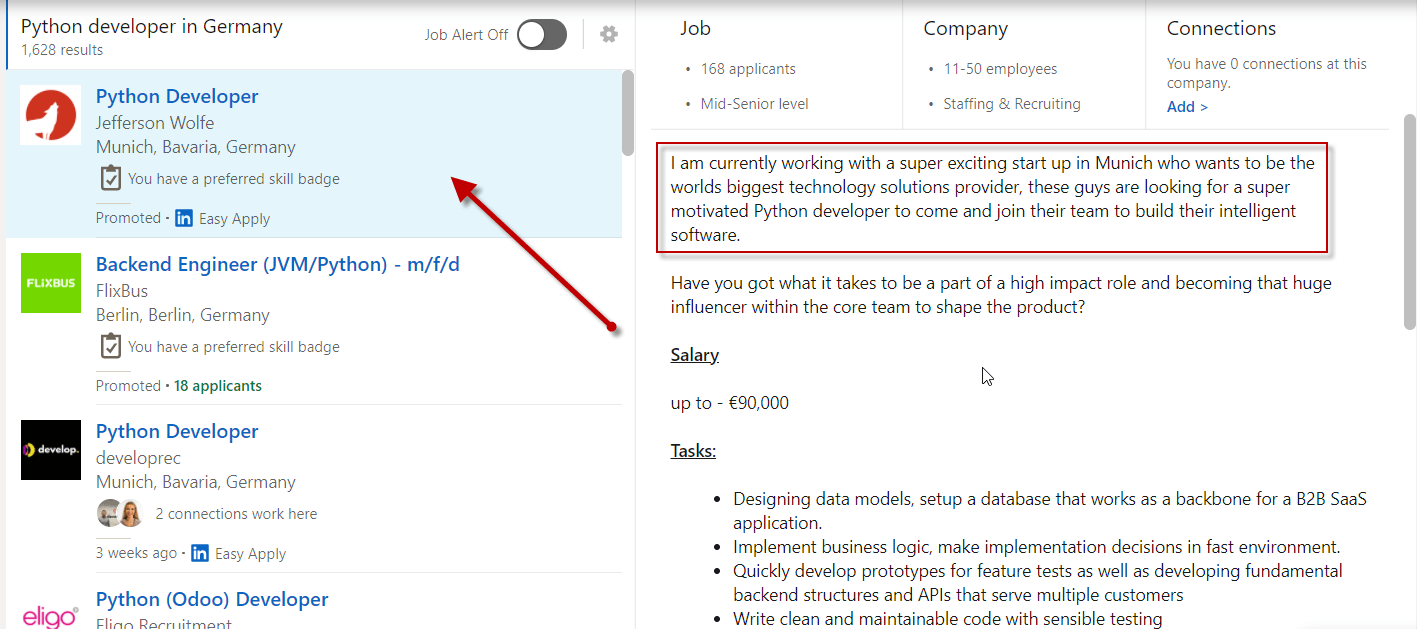This screenshot has height=629, width=1417.
Task: Click 'I am currently working' intro paragraph
Action: [993, 199]
